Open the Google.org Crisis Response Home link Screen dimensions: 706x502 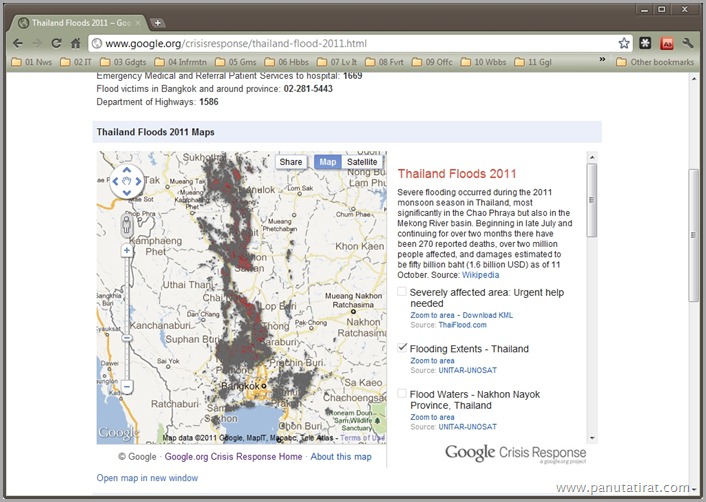click(x=233, y=457)
